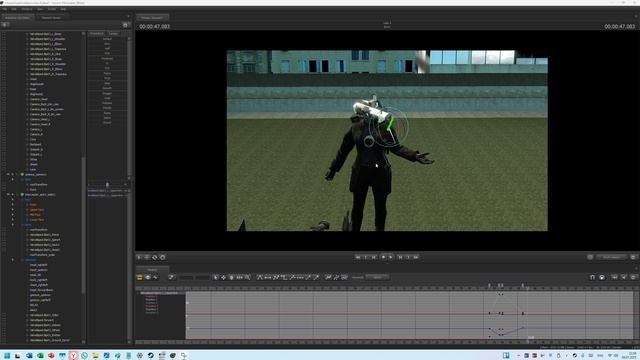Open the dropdown in graph editor toolbar
Image resolution: width=640 pixels, height=360 pixels.
[x=377, y=278]
